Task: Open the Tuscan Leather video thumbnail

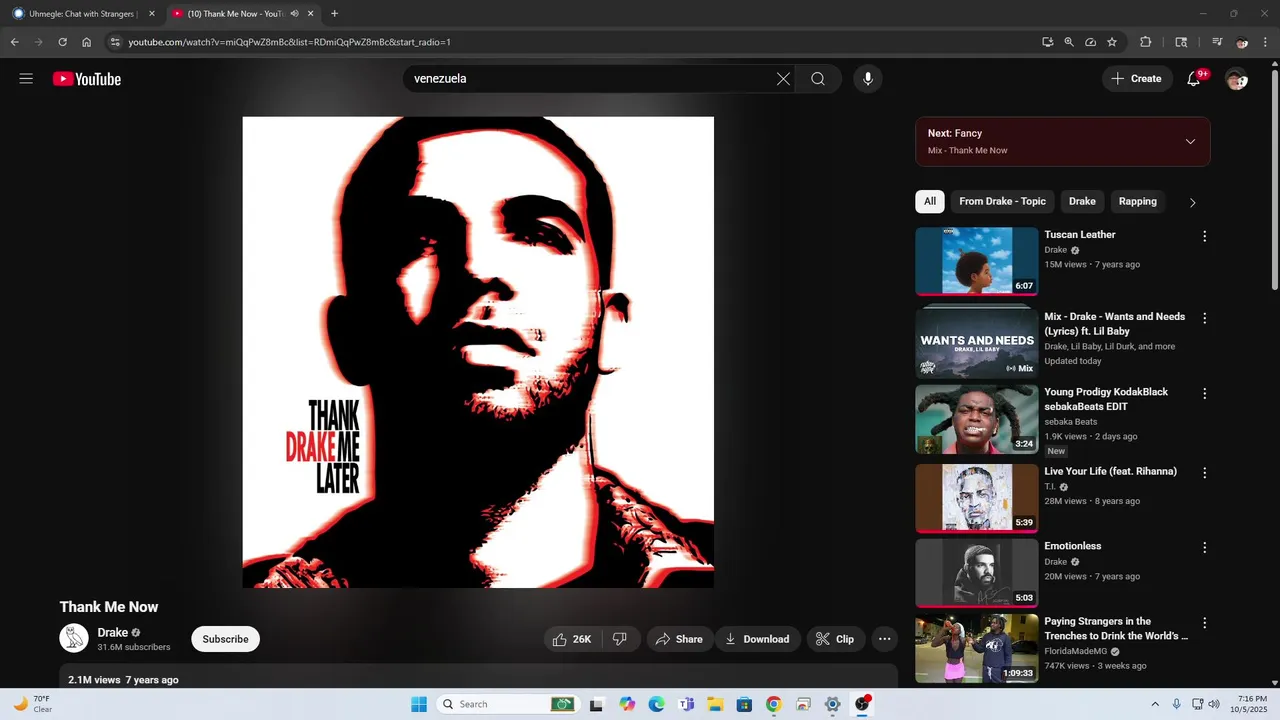Action: tap(977, 261)
